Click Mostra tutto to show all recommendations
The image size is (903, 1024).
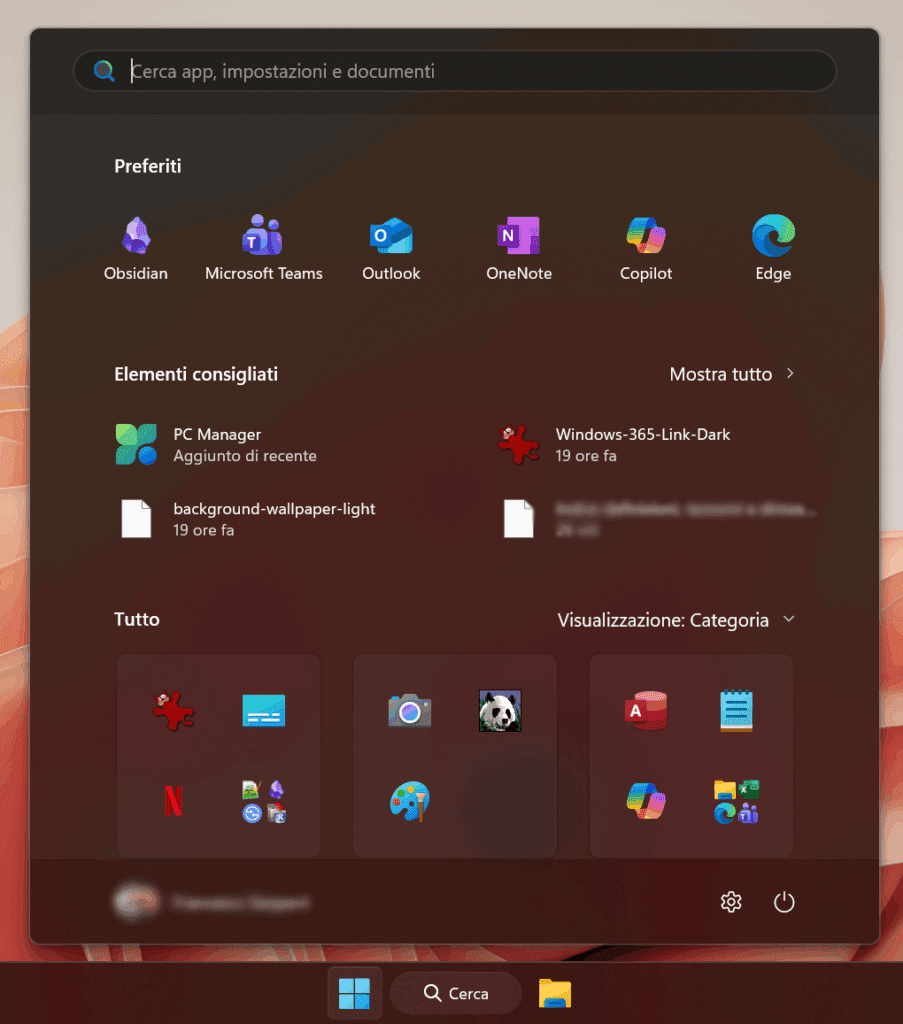click(731, 374)
